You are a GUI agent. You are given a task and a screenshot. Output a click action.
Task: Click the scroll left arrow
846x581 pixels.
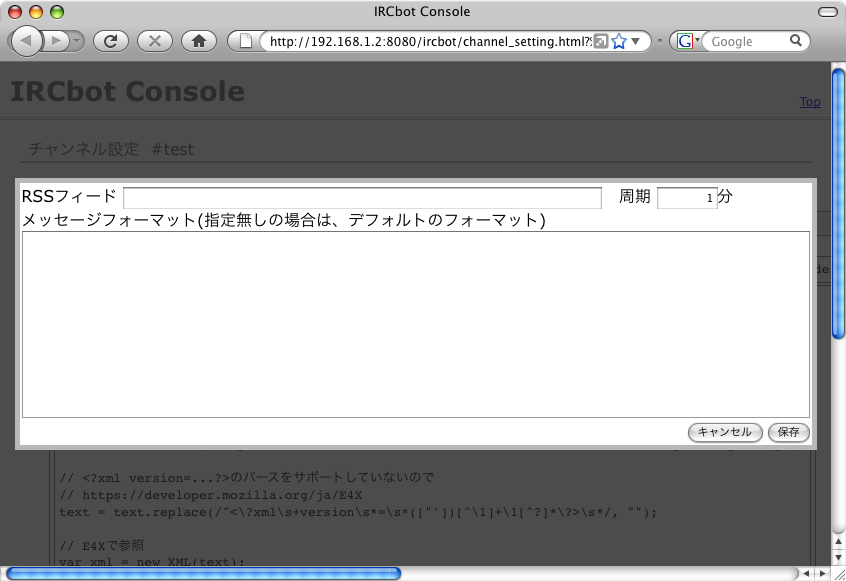point(806,573)
